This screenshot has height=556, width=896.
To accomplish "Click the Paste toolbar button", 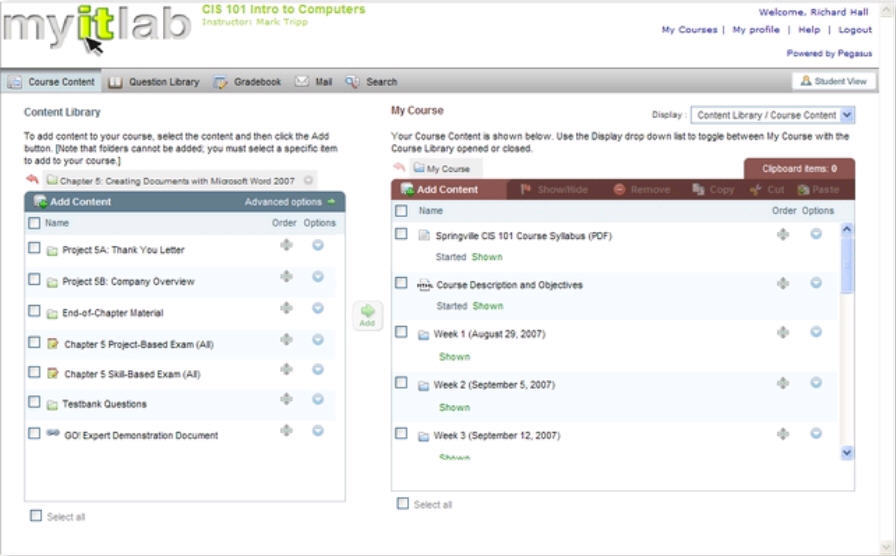I will [818, 190].
